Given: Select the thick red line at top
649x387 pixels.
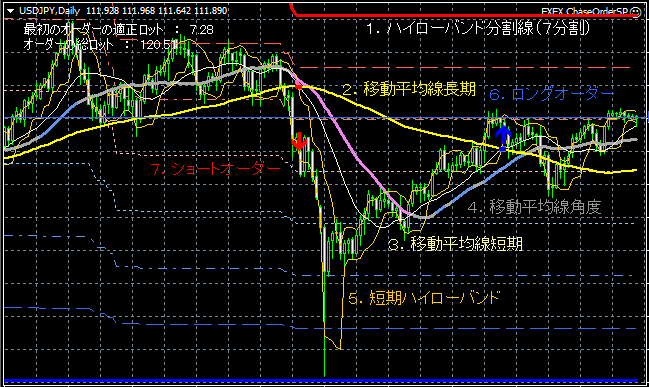Looking at the screenshot, I should point(464,16).
